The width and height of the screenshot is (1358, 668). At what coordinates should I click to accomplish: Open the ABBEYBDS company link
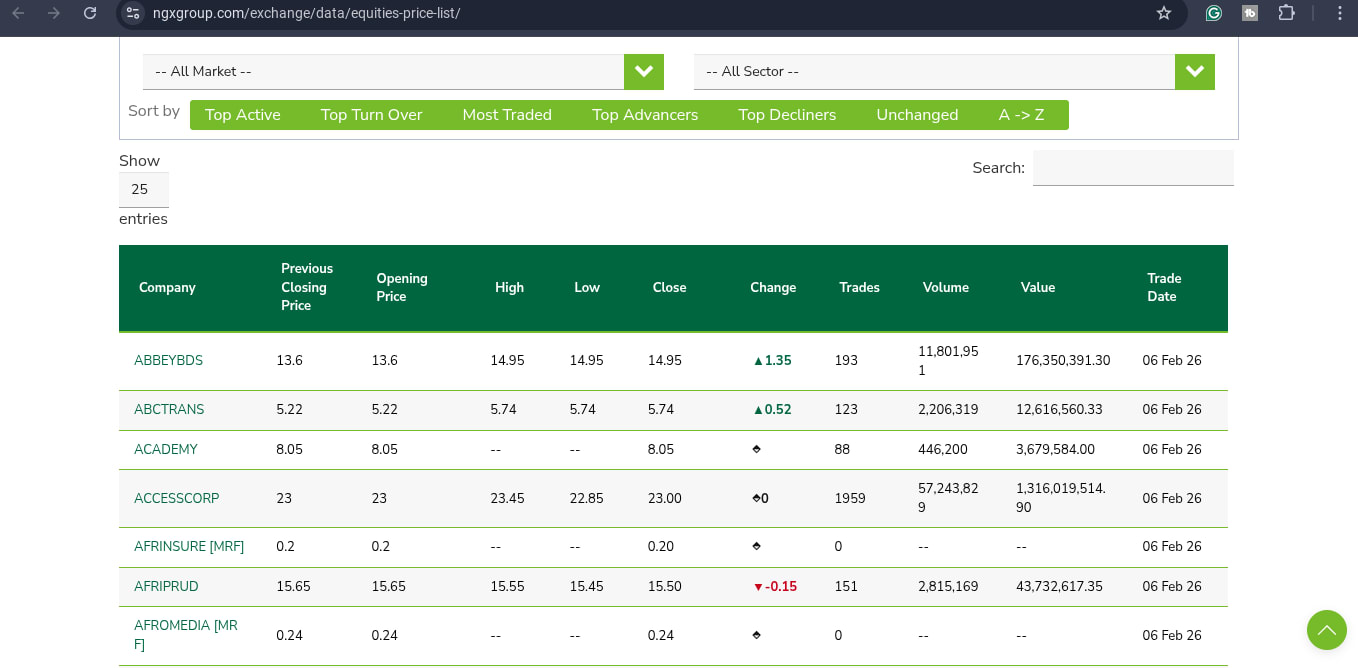(168, 360)
